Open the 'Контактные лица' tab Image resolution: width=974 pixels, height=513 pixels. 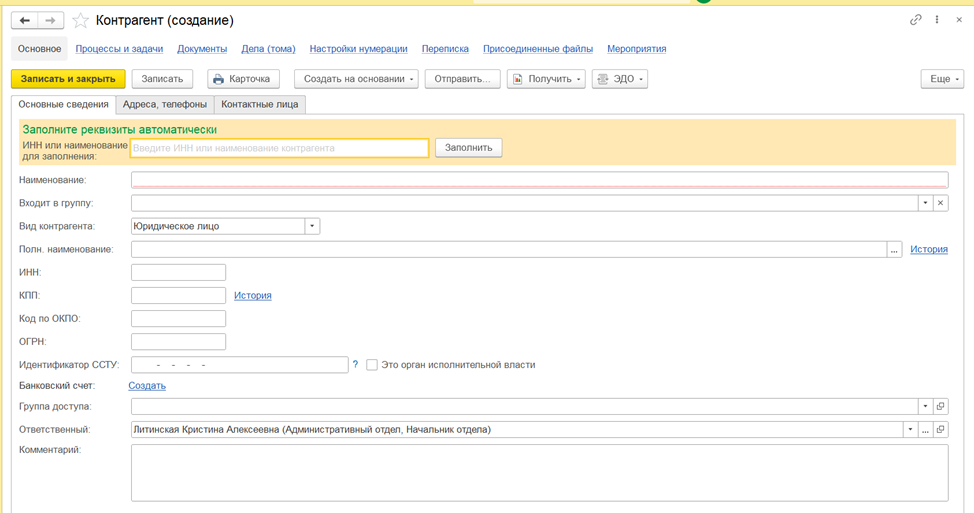tap(259, 104)
